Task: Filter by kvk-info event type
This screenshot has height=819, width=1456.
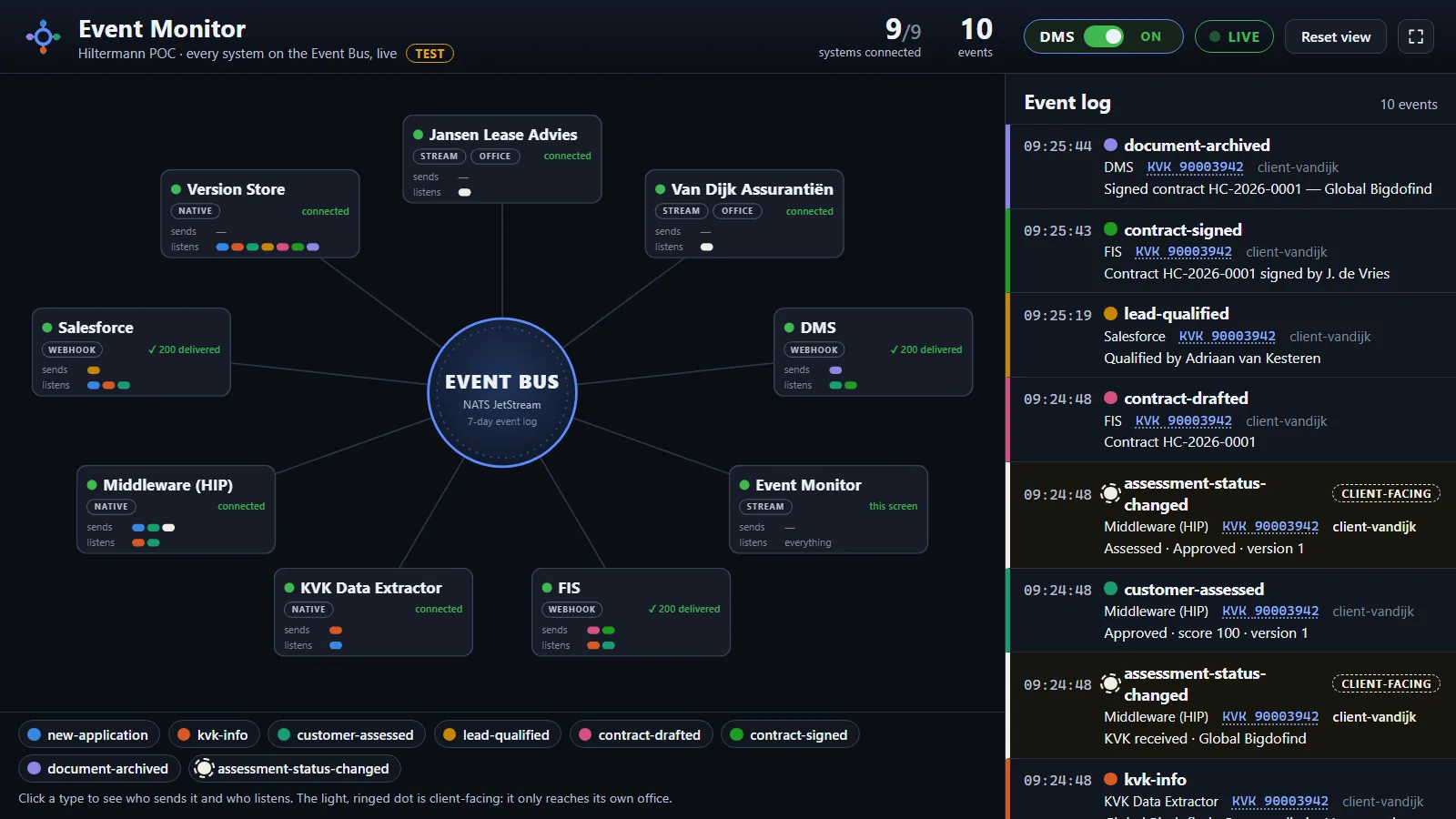Action: click(214, 734)
